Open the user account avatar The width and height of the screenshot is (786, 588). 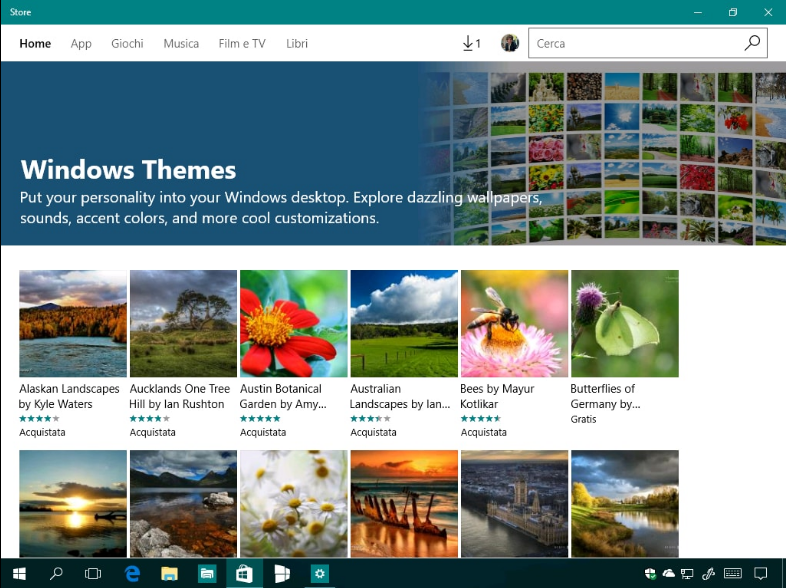(510, 43)
